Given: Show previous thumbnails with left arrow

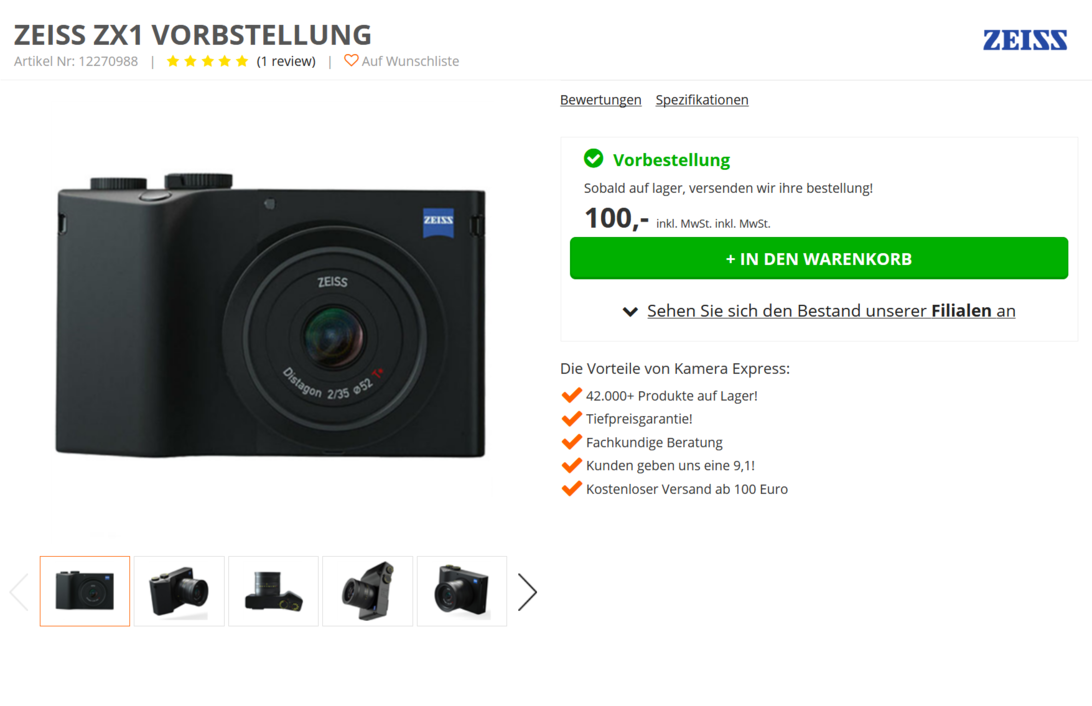Looking at the screenshot, I should click(19, 592).
